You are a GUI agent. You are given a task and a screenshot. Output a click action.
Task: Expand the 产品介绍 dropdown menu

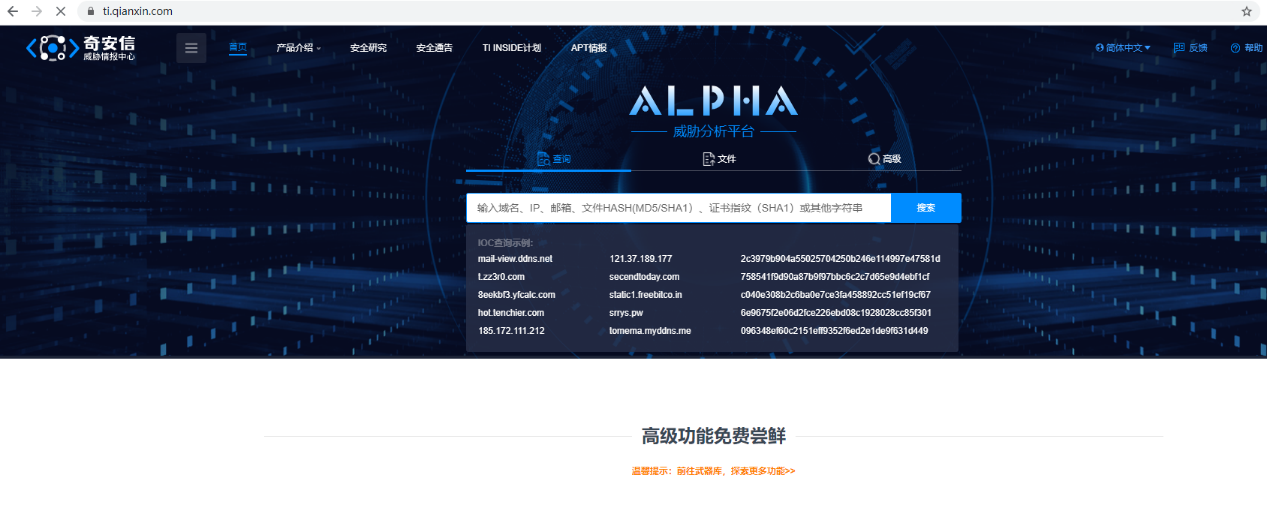(298, 48)
